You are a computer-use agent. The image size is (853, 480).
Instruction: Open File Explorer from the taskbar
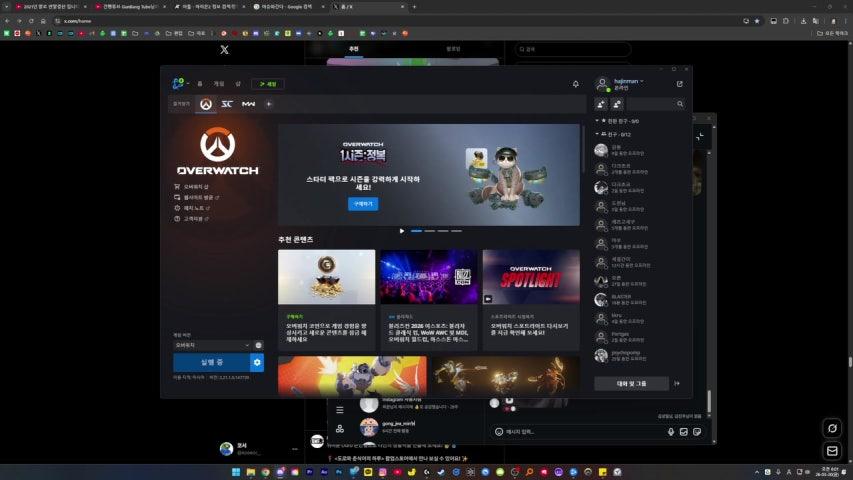pyautogui.click(x=251, y=472)
